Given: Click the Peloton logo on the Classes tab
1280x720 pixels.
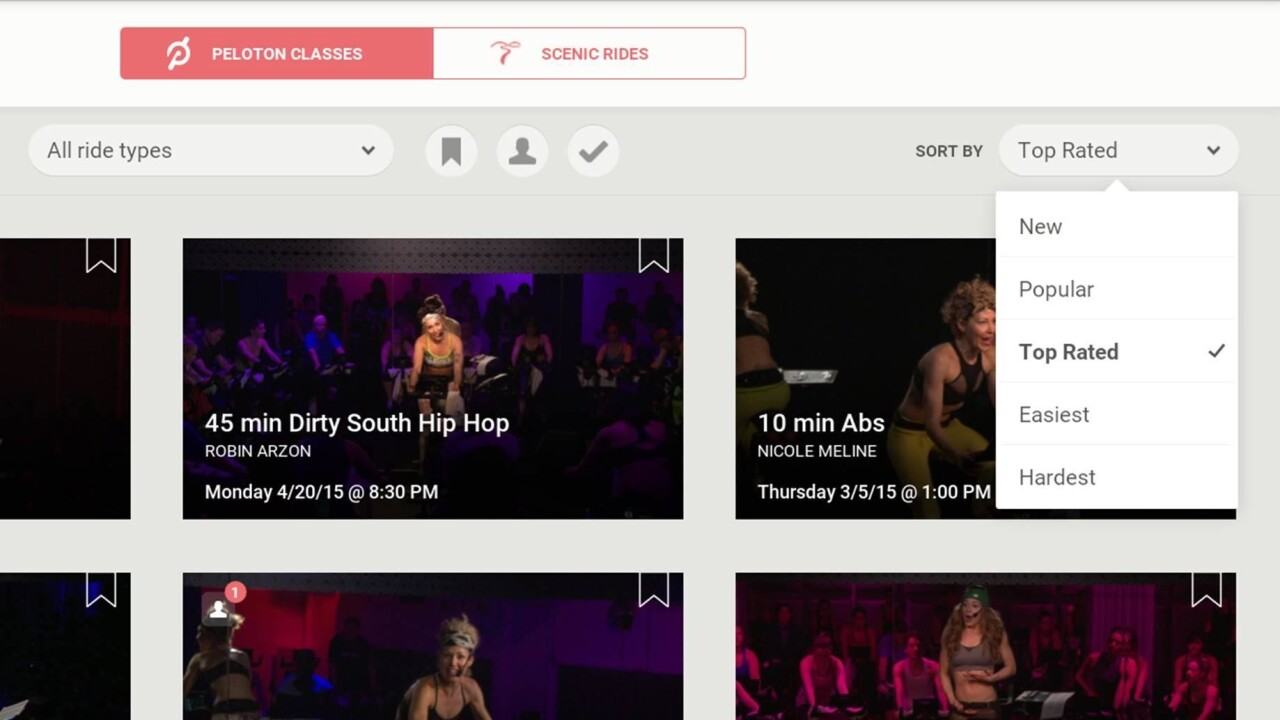Looking at the screenshot, I should click(176, 53).
